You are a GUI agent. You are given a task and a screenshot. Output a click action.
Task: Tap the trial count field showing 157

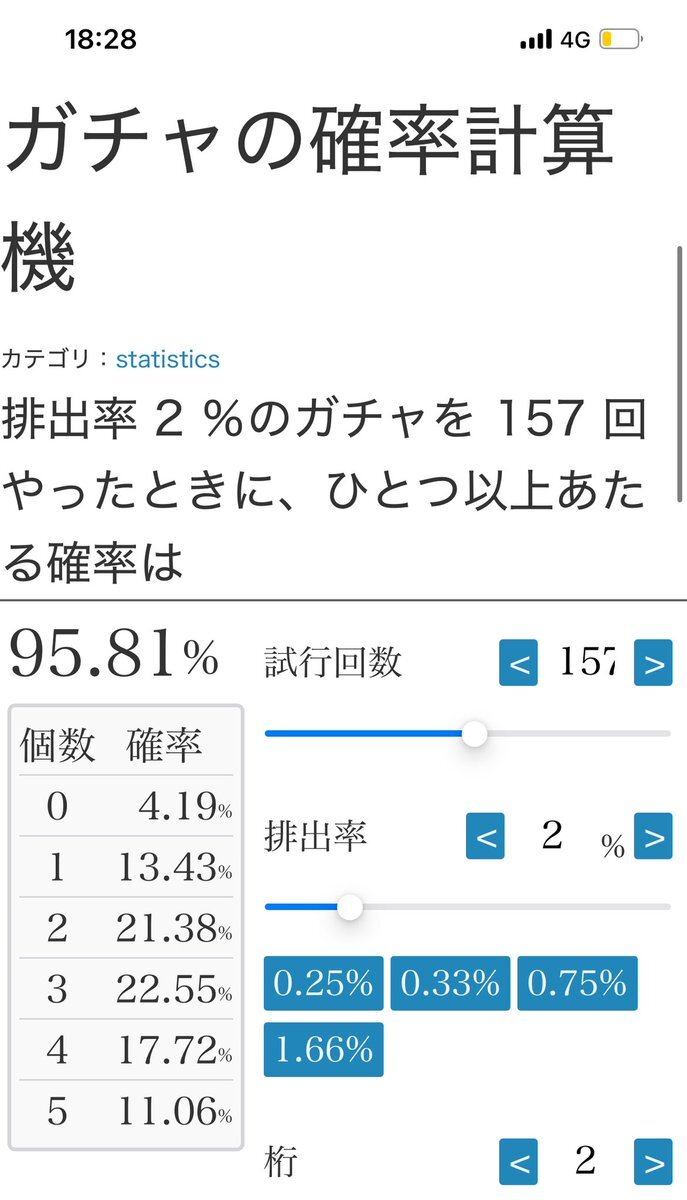(x=586, y=663)
